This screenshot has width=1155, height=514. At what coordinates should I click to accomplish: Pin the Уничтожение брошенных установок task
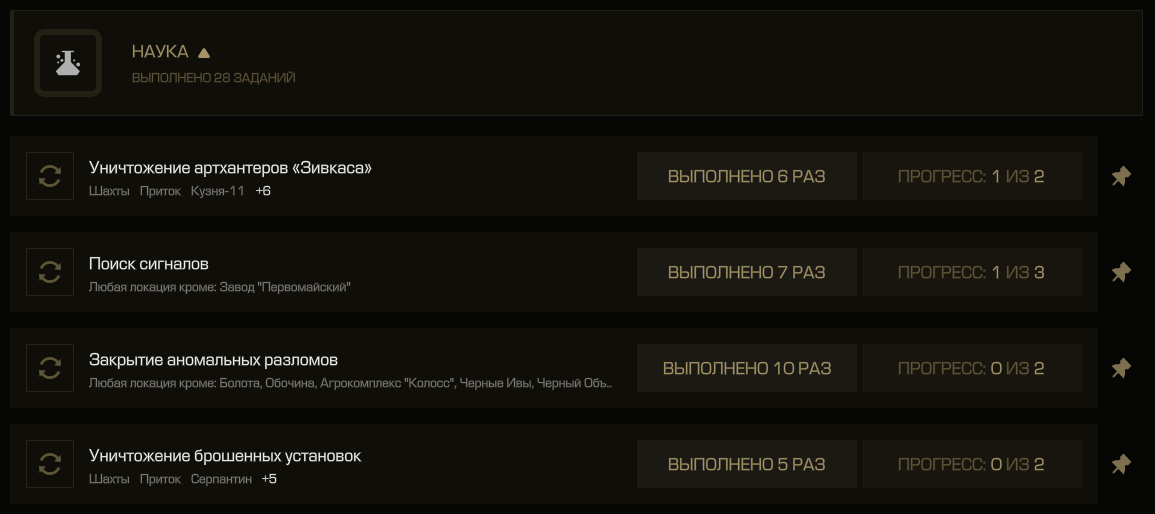(x=1120, y=465)
